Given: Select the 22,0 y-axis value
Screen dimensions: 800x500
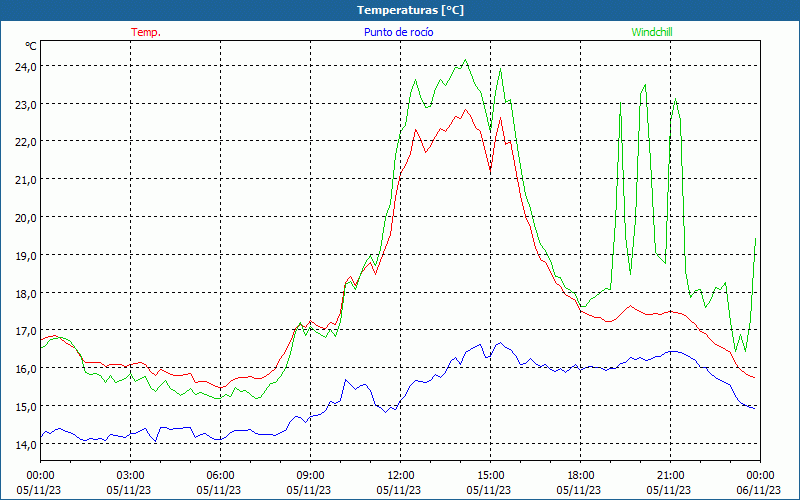Looking at the screenshot, I should (x=26, y=142).
